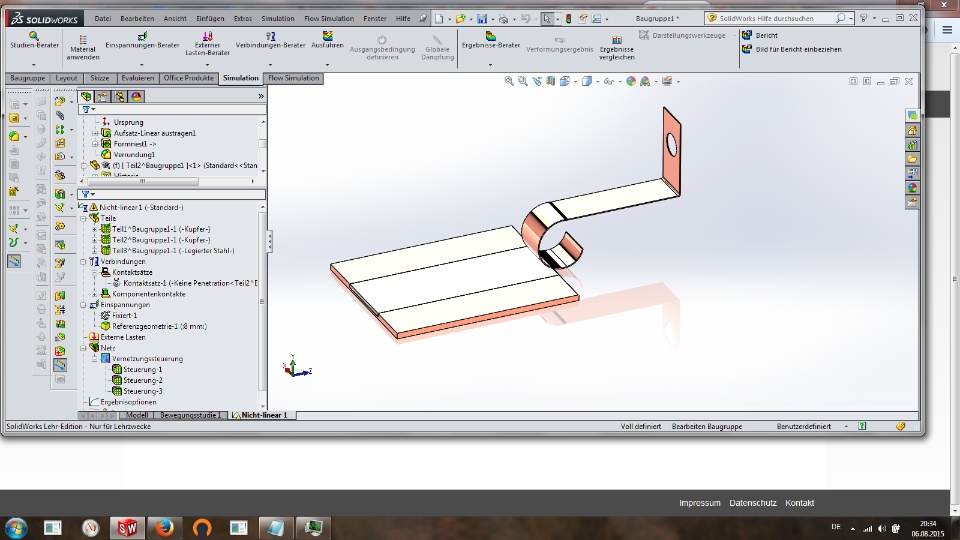Viewport: 960px width, 540px height.
Task: Select Steuerung-2 mesh control
Action: coord(137,380)
